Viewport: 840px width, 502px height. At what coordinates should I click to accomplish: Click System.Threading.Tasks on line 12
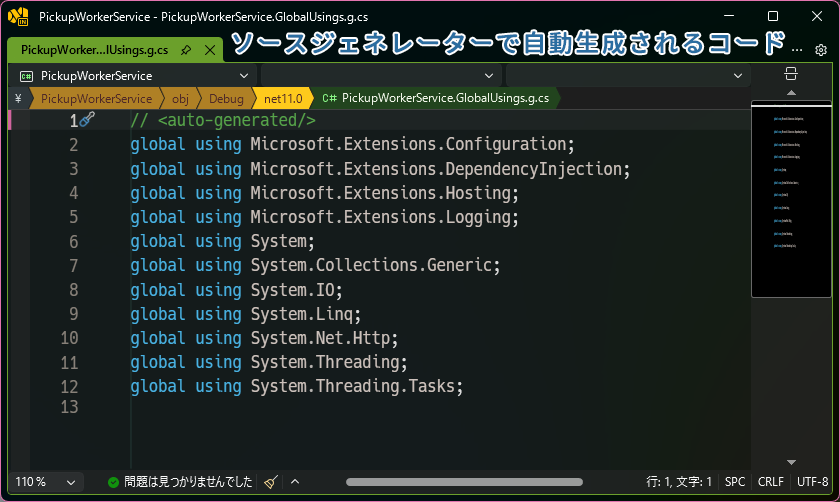coord(353,386)
